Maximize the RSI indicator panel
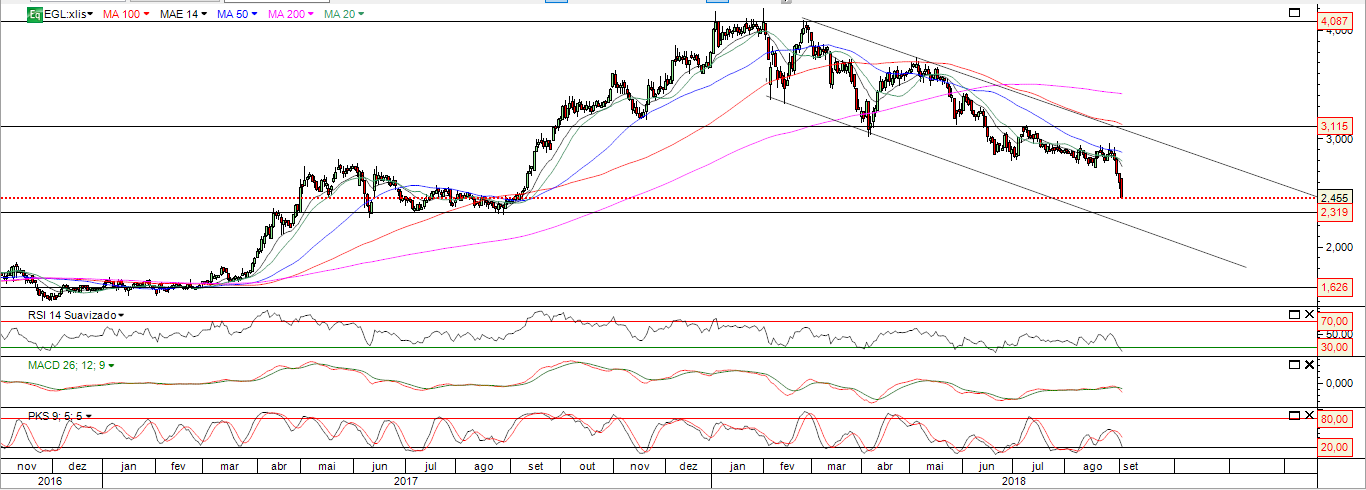1366x490 pixels. [1293, 315]
